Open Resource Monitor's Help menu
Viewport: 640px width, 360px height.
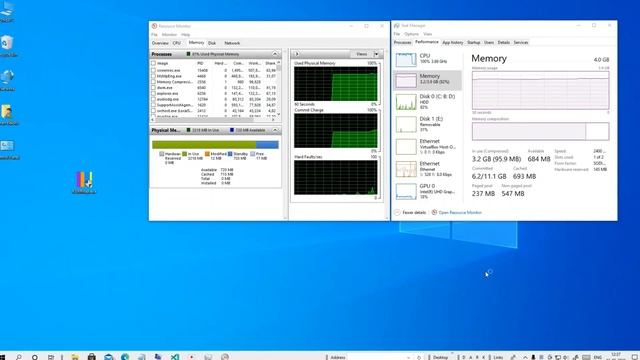click(186, 35)
